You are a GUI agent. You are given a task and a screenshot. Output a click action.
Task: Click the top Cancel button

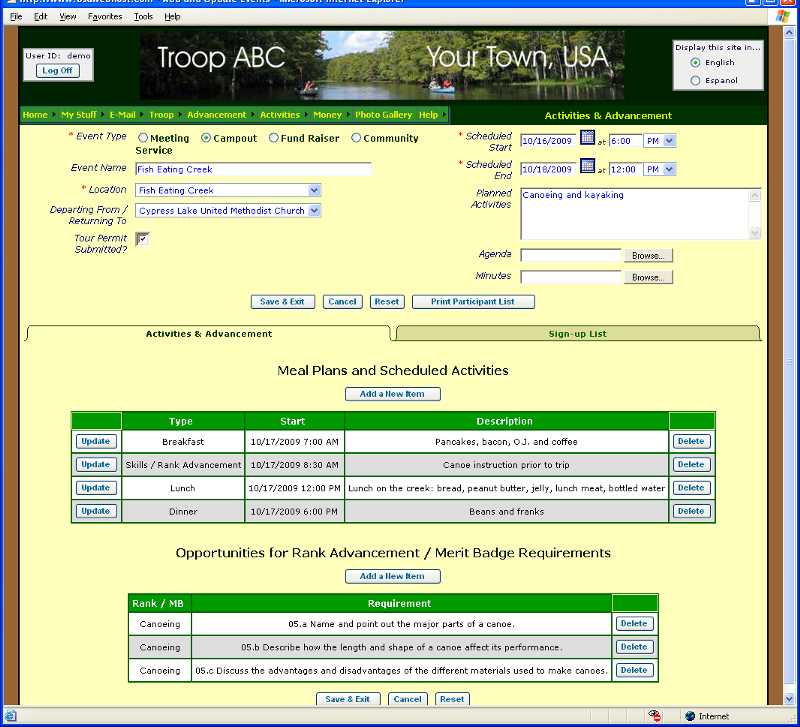click(x=342, y=302)
